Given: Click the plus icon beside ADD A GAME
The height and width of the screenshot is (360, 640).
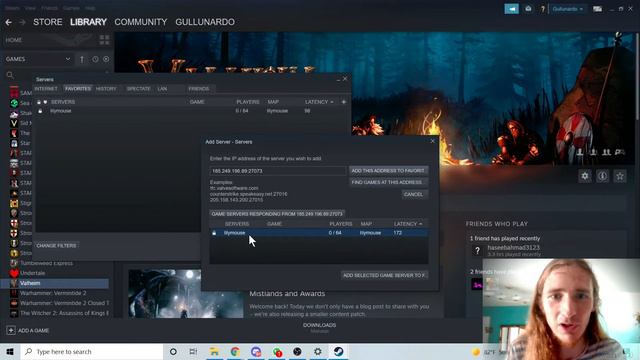Looking at the screenshot, I should click(11, 330).
